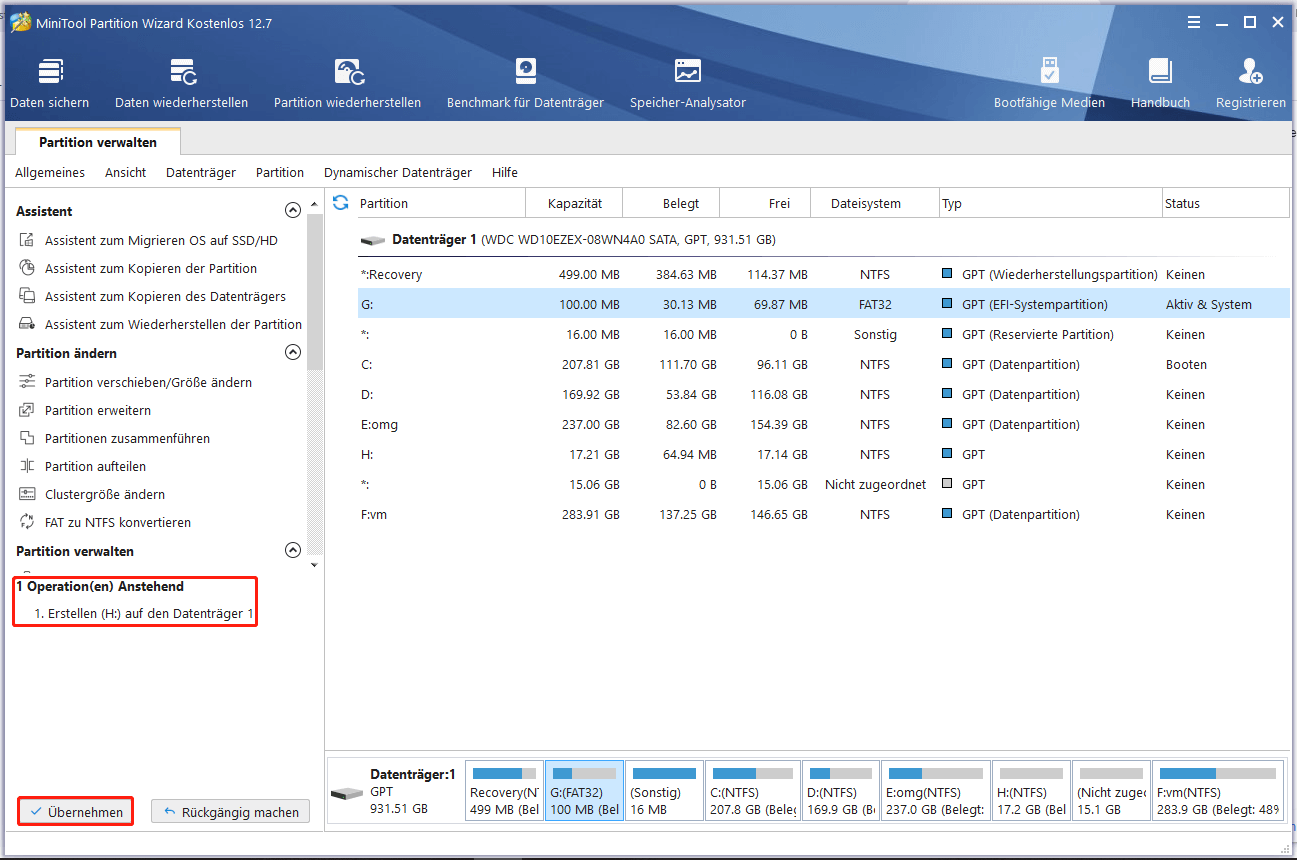Image resolution: width=1297 pixels, height=860 pixels.
Task: Launch Partition wiederherstellen tool
Action: 348,84
